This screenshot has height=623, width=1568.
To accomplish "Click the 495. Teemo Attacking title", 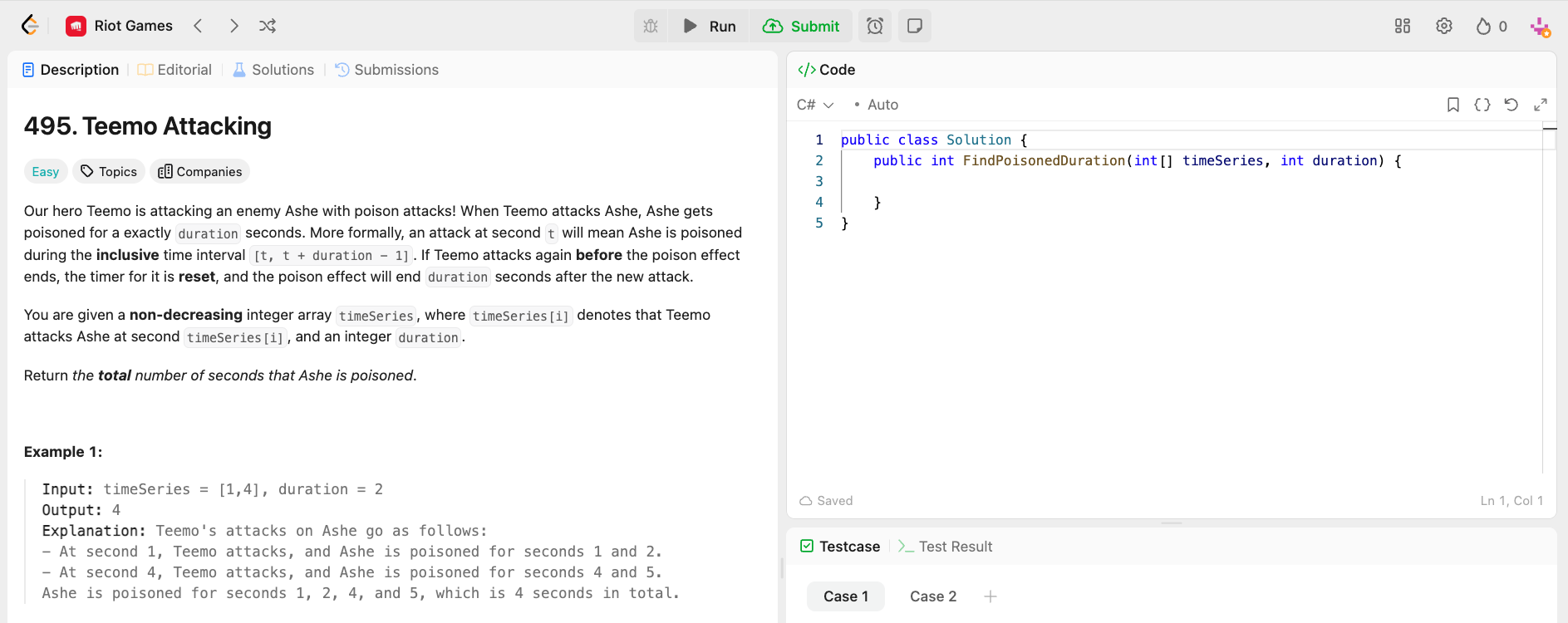I will pyautogui.click(x=148, y=126).
